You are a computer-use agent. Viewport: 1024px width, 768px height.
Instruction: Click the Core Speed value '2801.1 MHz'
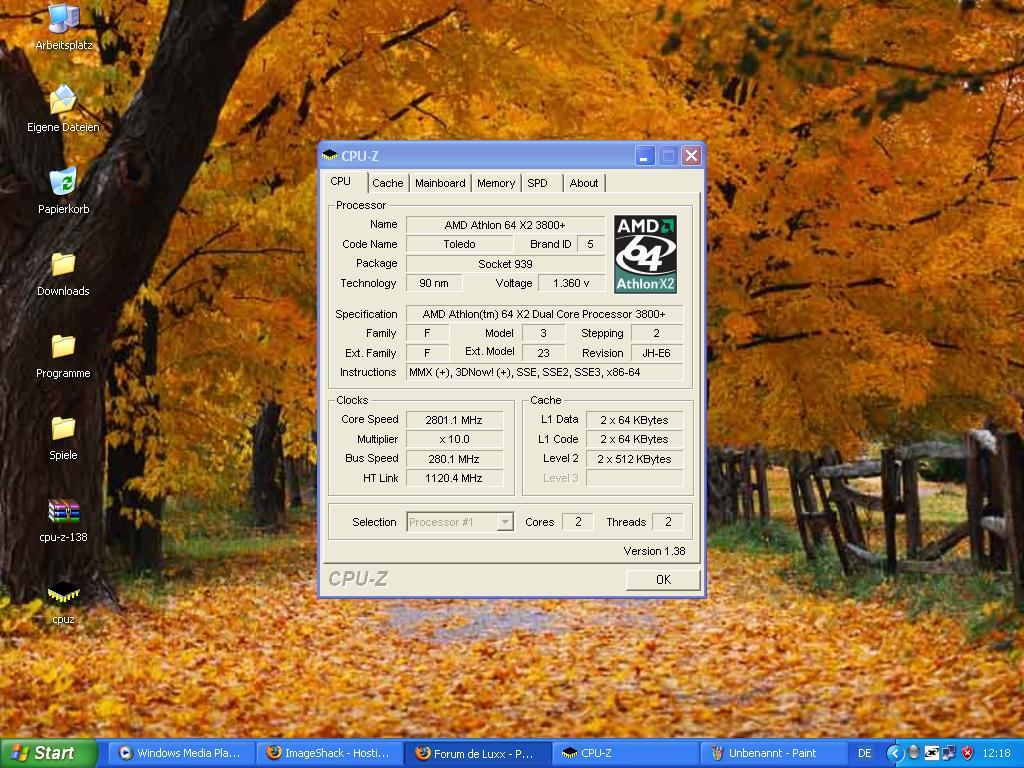coord(454,420)
